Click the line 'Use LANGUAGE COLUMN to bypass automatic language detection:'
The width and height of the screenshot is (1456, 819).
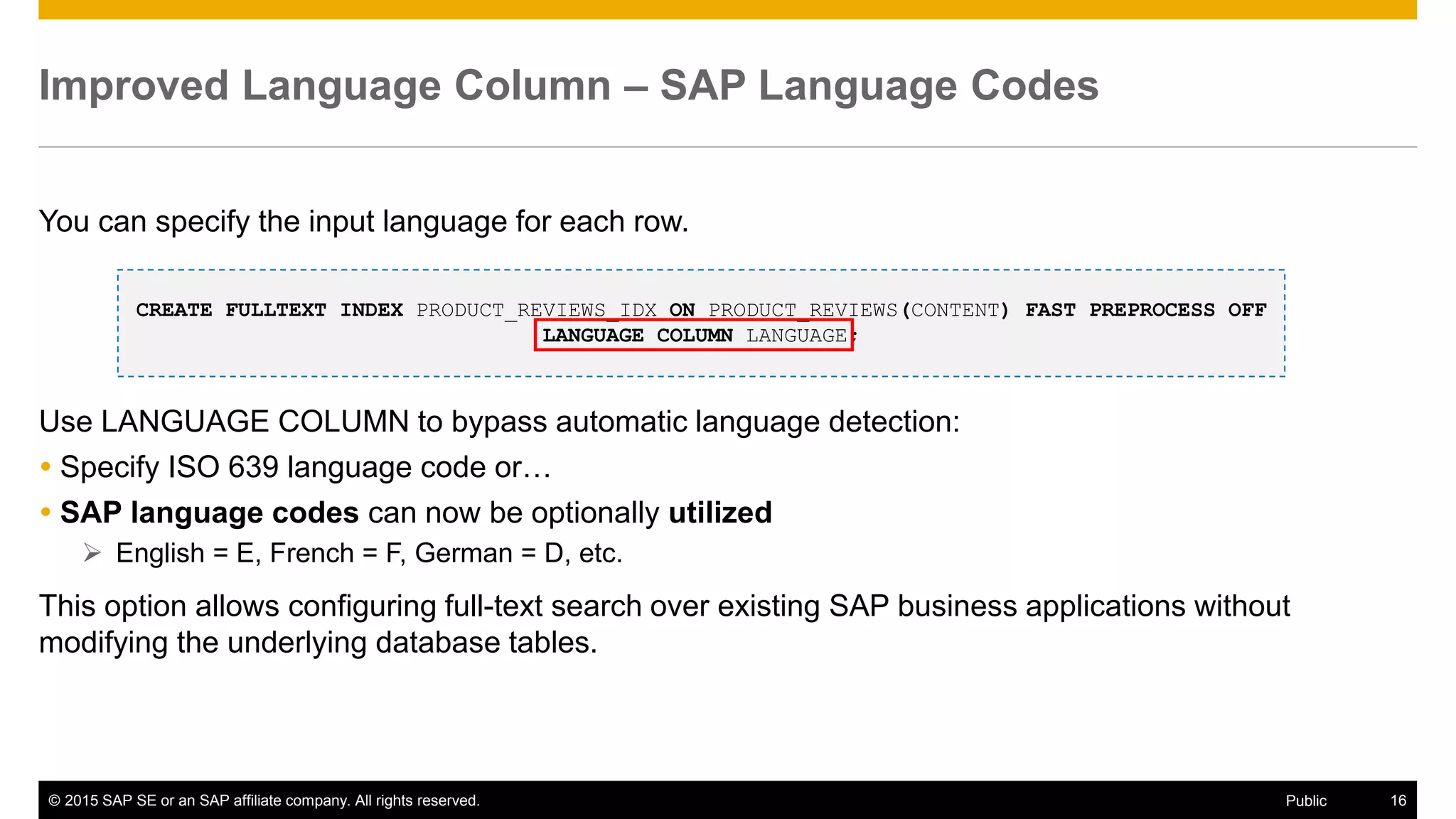coord(500,422)
